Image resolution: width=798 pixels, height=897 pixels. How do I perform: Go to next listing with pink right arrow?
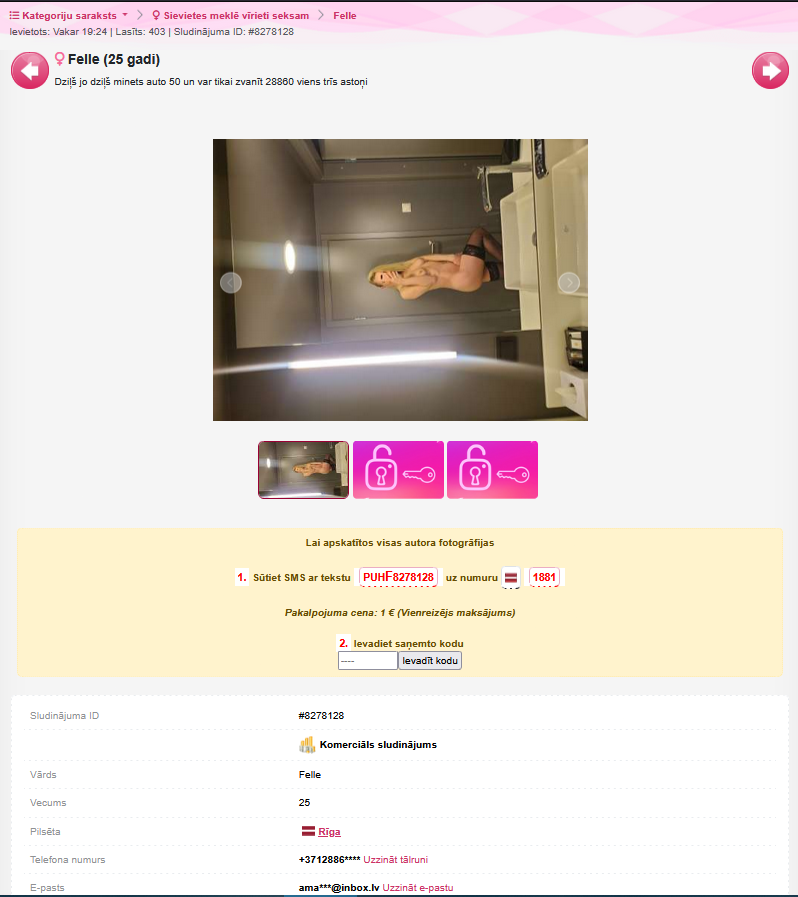click(770, 70)
